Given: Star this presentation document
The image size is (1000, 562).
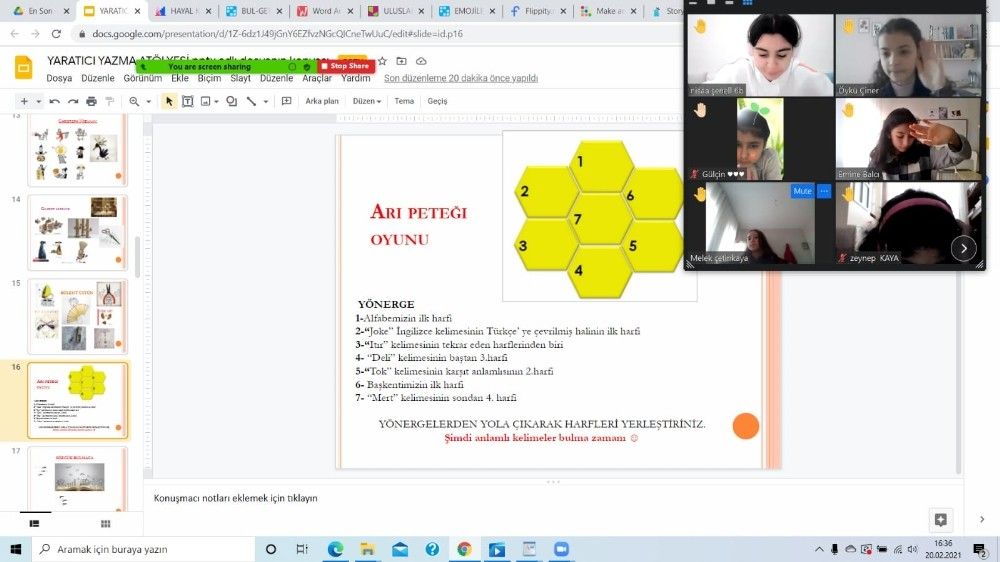Looking at the screenshot, I should pyautogui.click(x=382, y=61).
